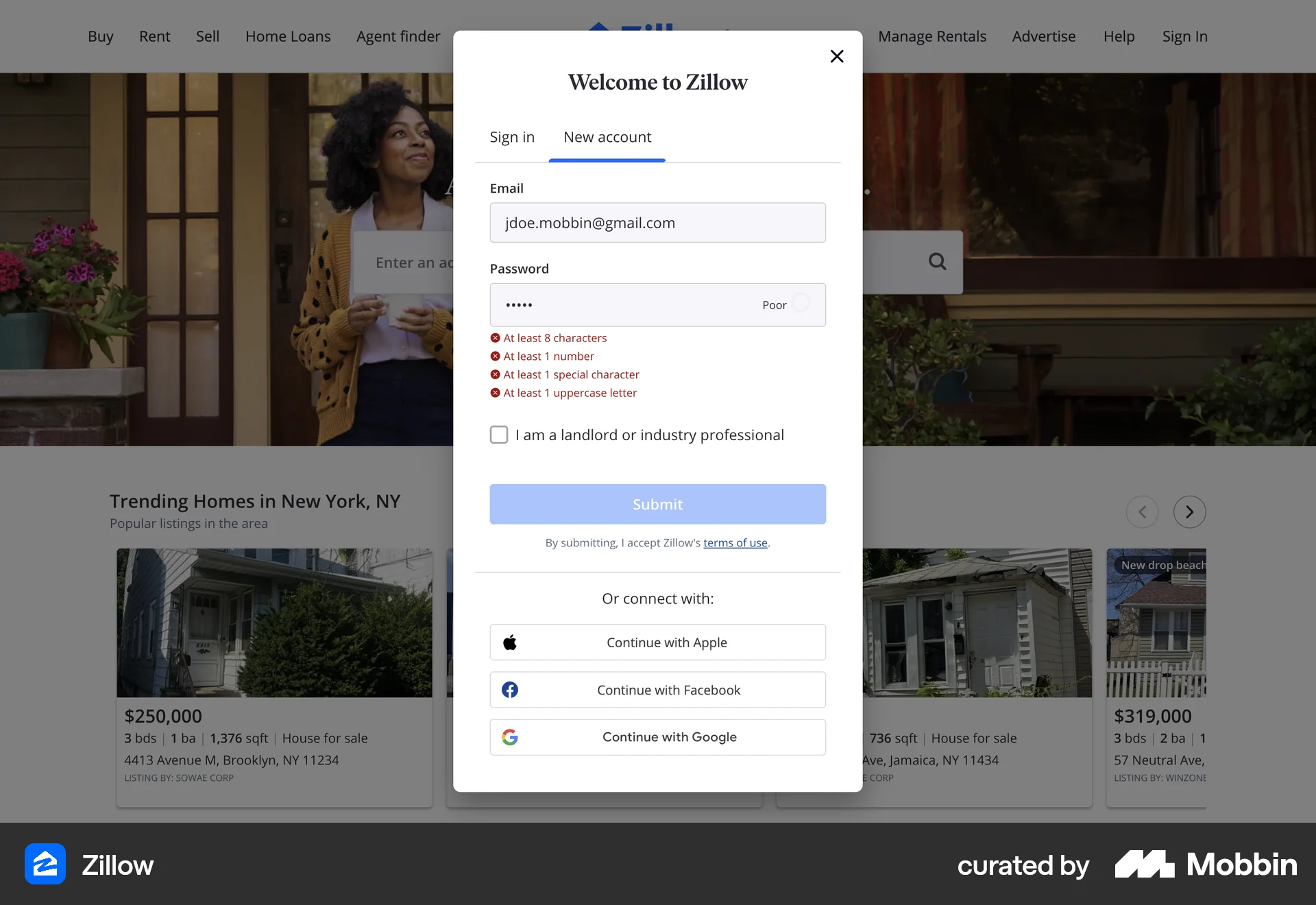Select the Google sign-up icon
Image resolution: width=1316 pixels, height=905 pixels.
[x=510, y=737]
